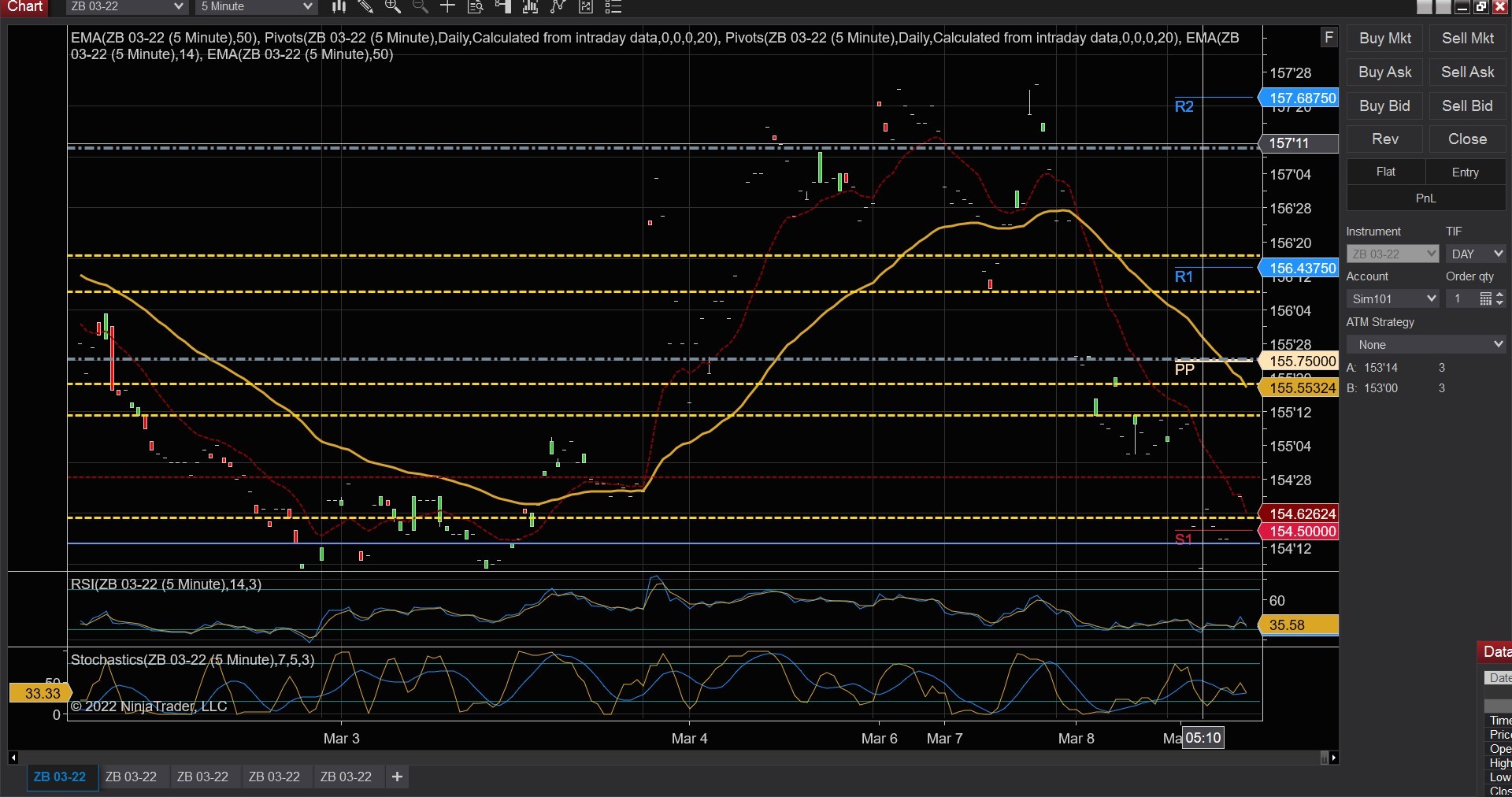
Task: Open the chart bar style icon
Action: tap(339, 7)
